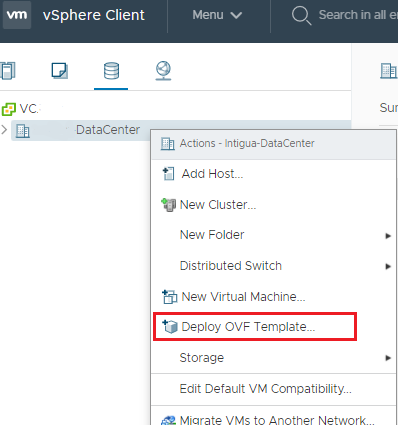The width and height of the screenshot is (398, 425).
Task: Switch to VMs and Templates view icon
Action: click(x=60, y=71)
